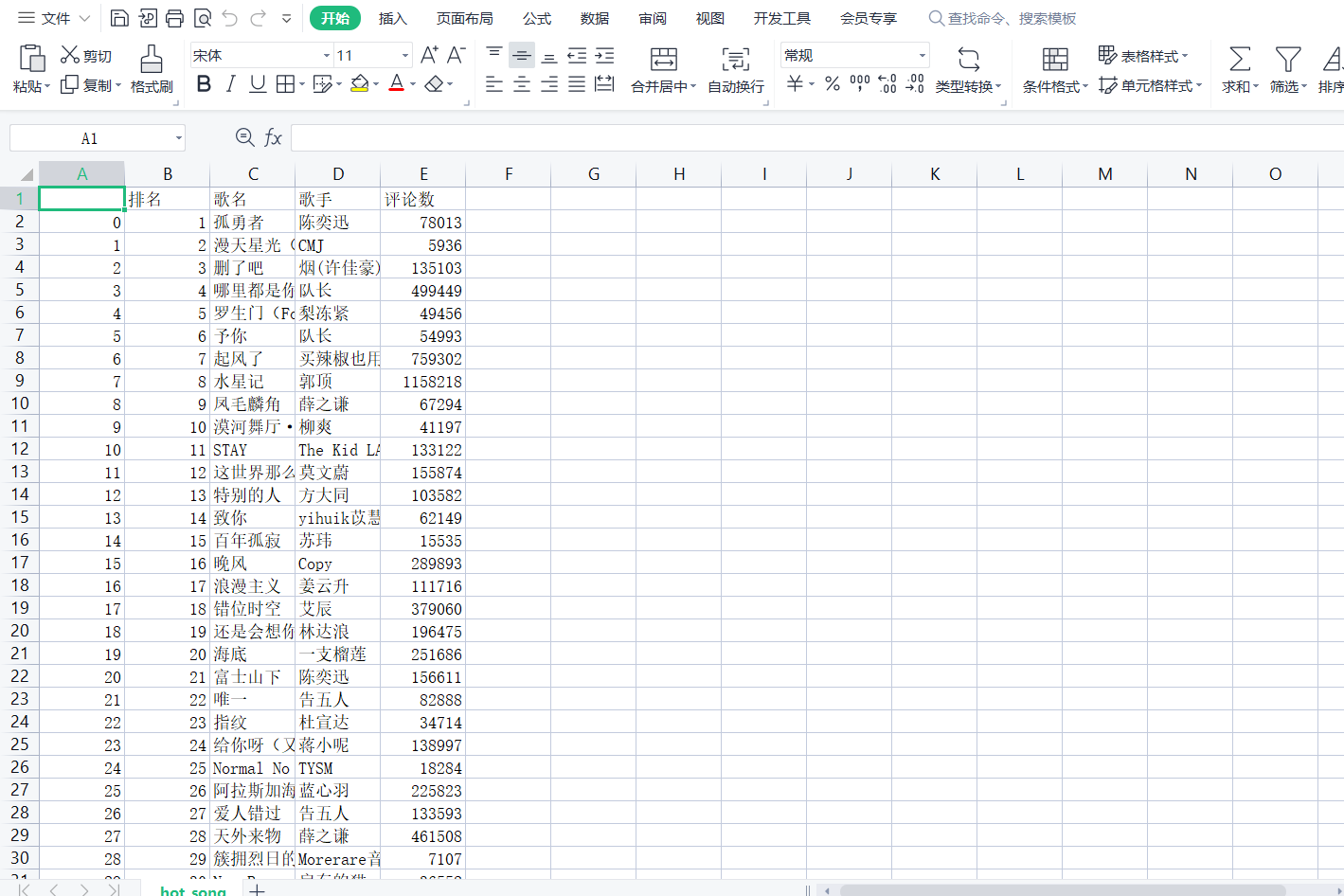The width and height of the screenshot is (1344, 896).
Task: Click the borders icon
Action: coord(284,84)
